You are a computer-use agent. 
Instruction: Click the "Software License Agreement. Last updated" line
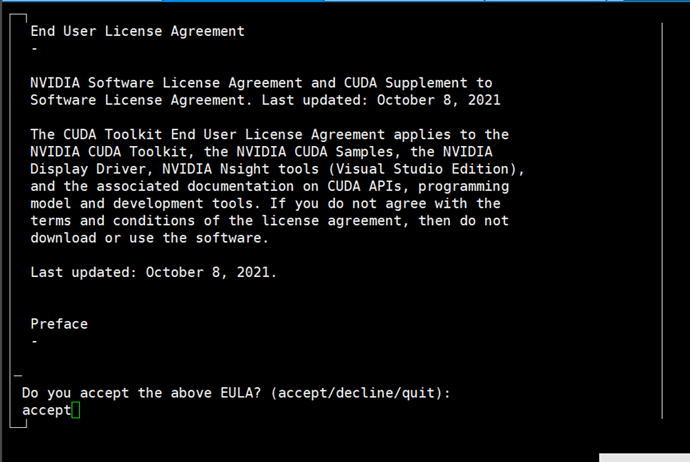[x=265, y=100]
